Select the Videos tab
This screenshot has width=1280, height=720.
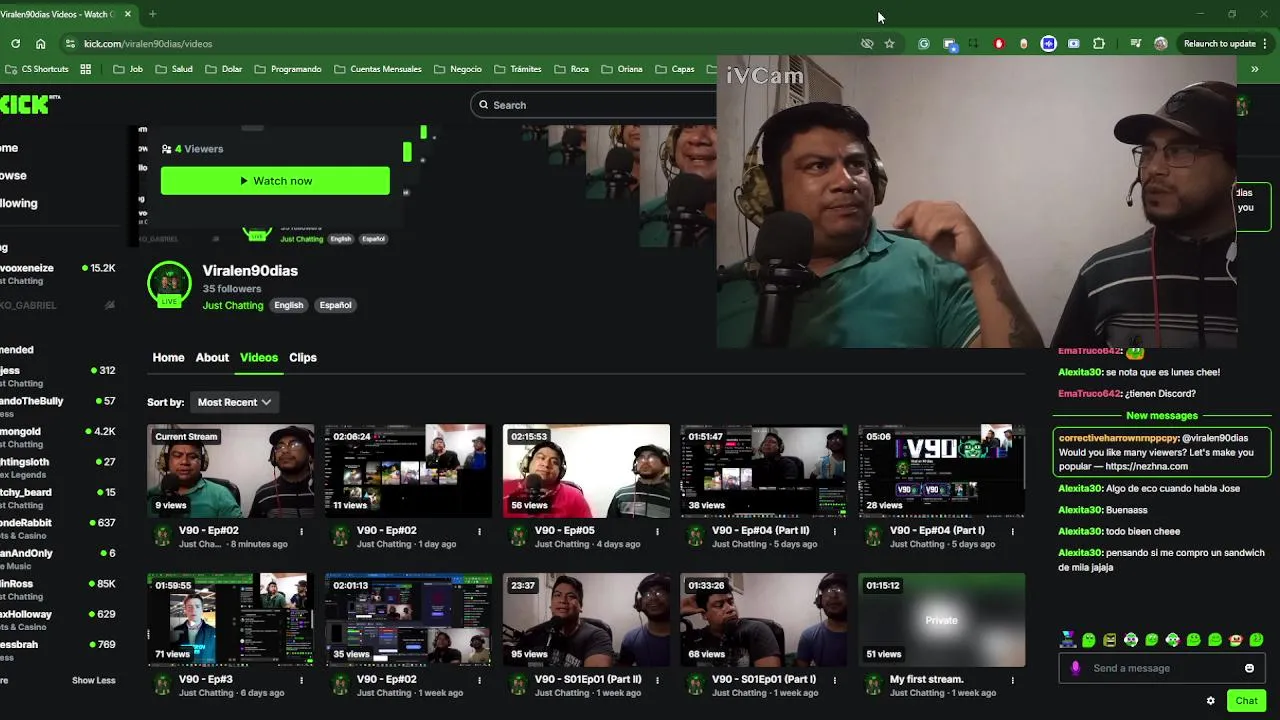coord(259,358)
